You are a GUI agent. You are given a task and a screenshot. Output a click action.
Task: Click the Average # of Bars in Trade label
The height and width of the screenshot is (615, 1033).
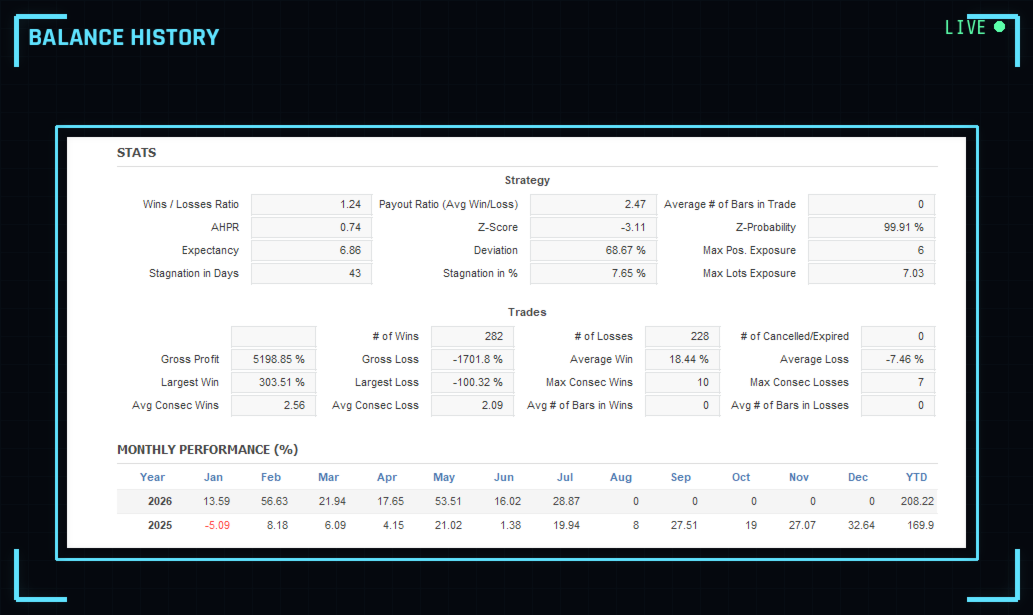tap(730, 205)
